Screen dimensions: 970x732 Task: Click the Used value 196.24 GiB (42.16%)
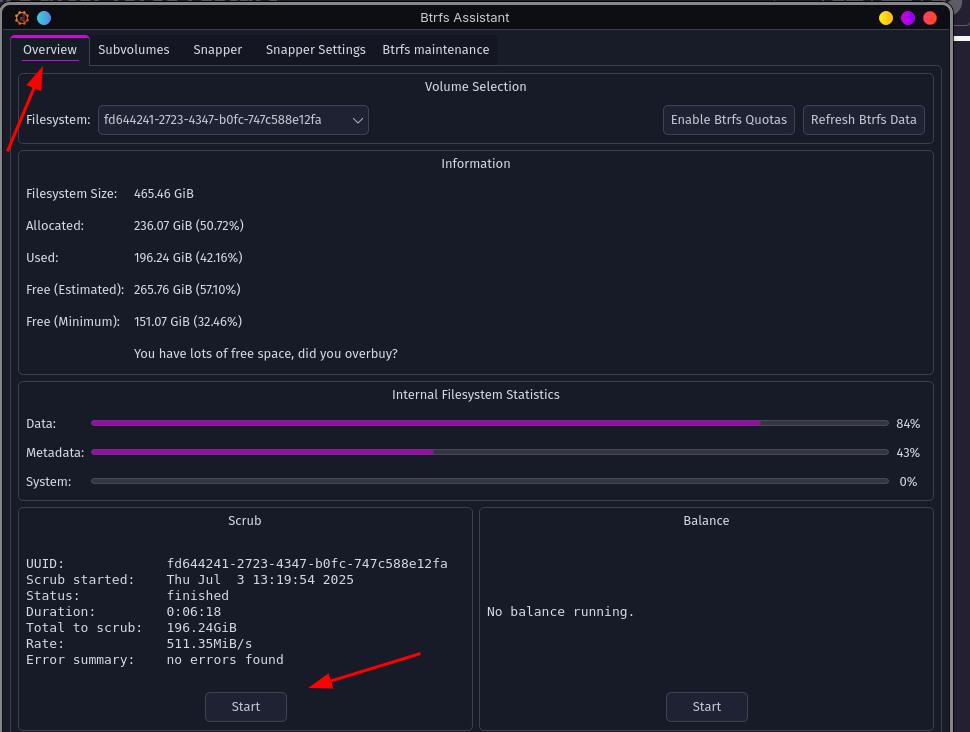pos(188,258)
